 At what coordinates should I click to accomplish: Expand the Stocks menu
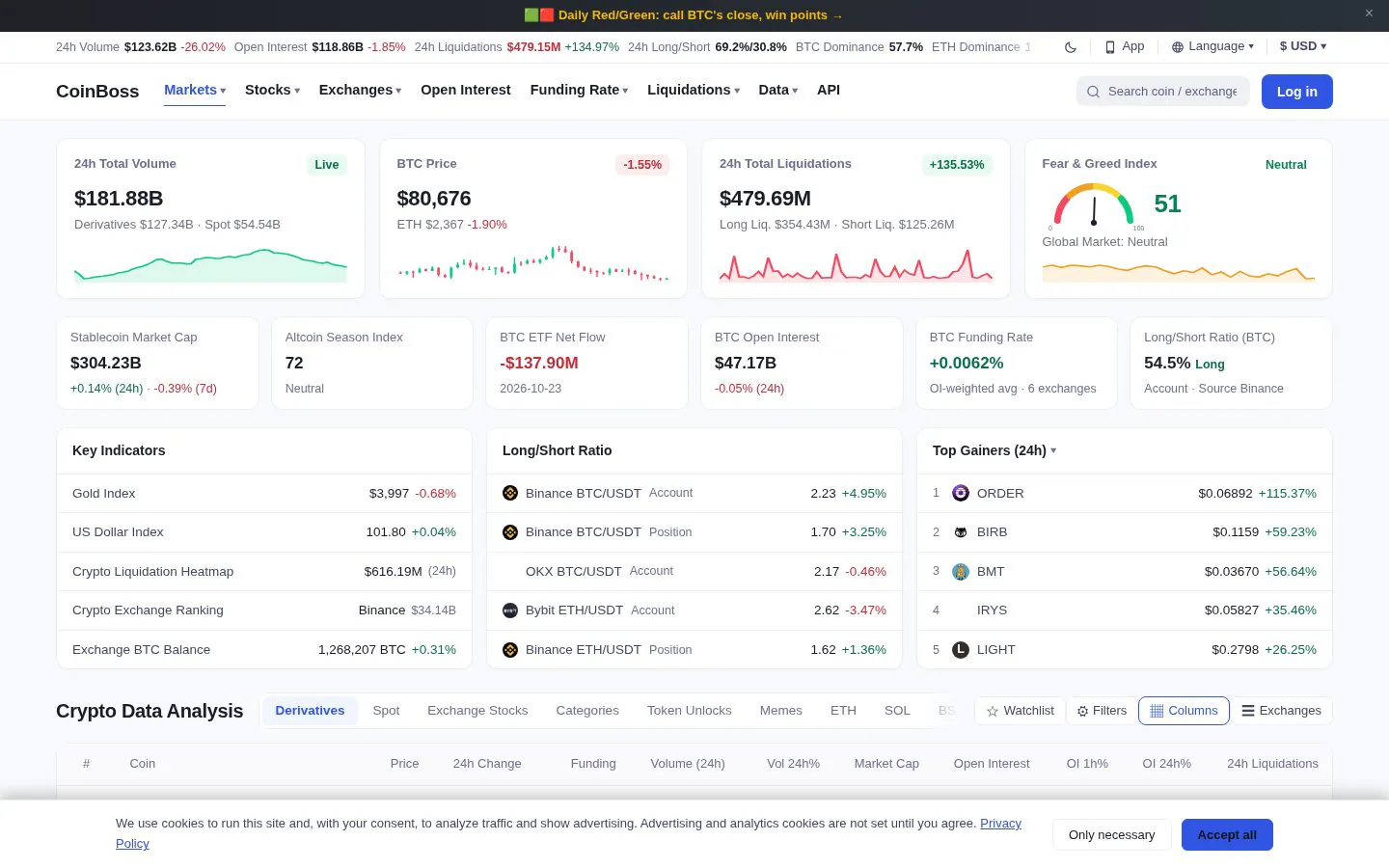pyautogui.click(x=272, y=90)
